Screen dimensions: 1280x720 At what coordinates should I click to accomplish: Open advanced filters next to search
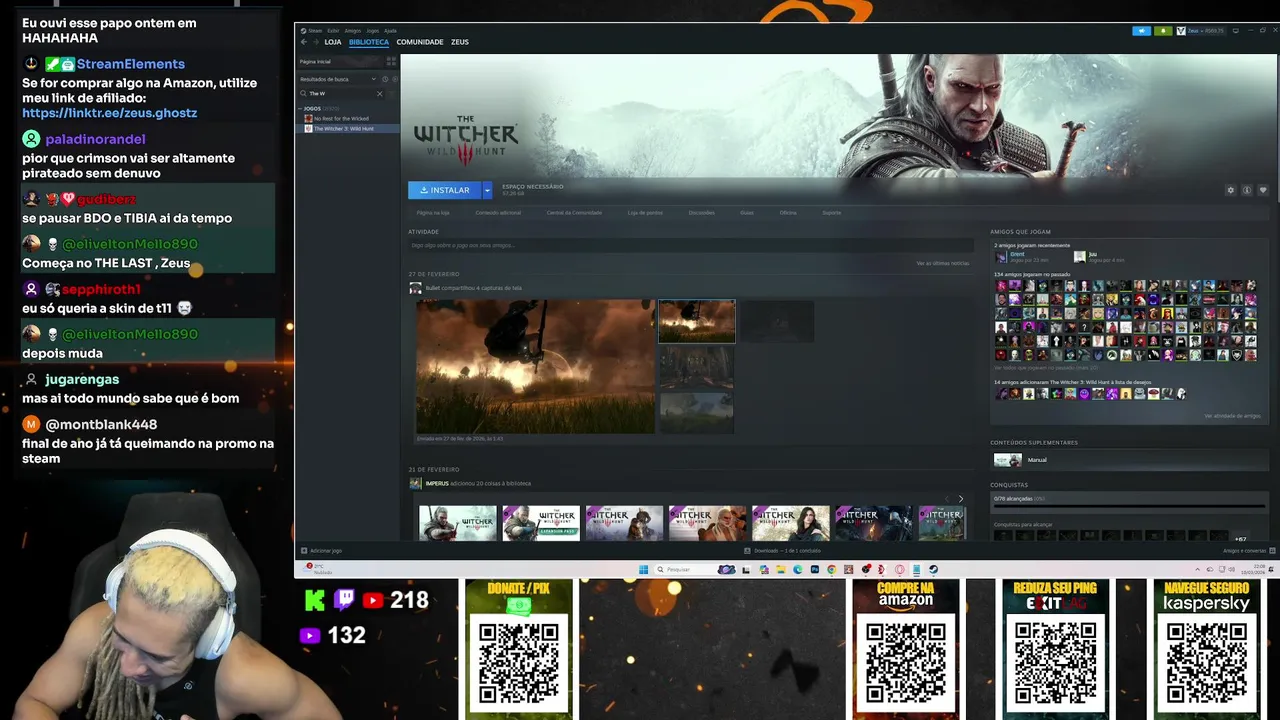(x=394, y=93)
